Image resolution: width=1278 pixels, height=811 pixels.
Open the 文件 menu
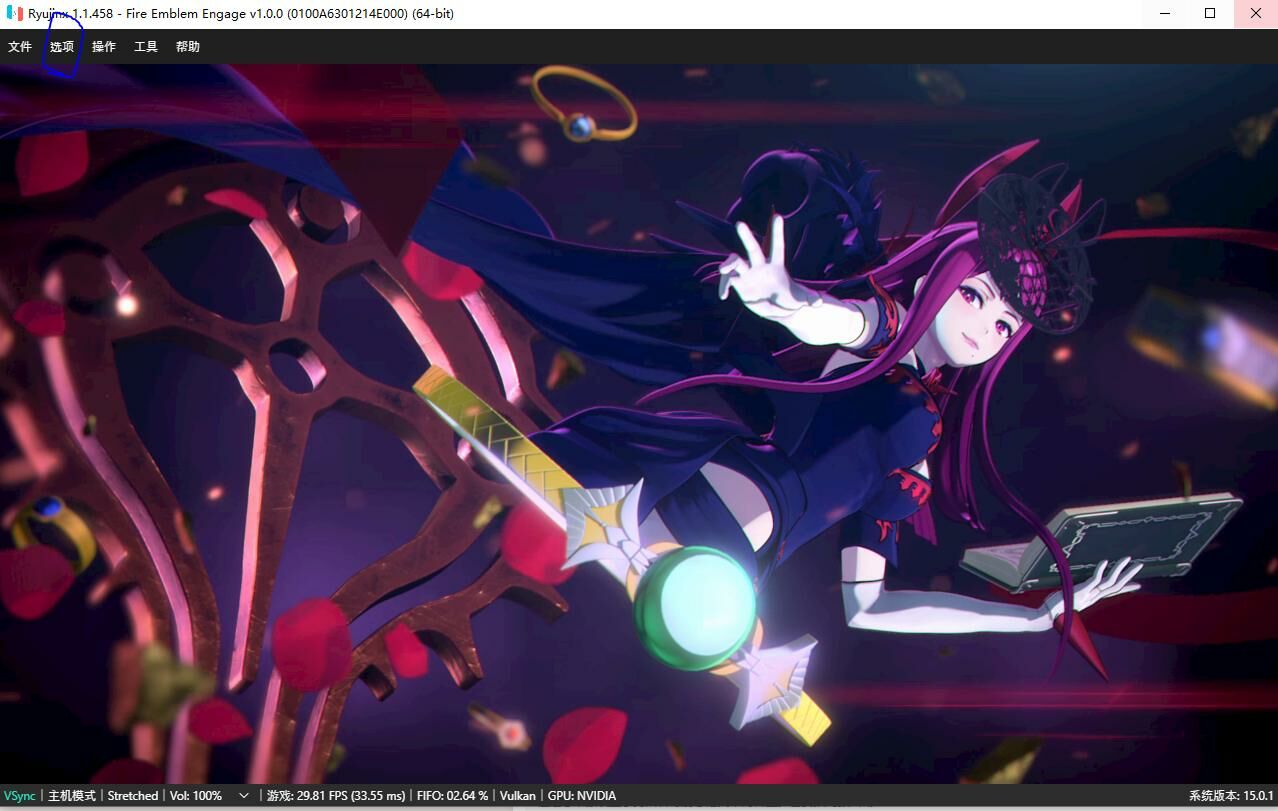pyautogui.click(x=20, y=47)
